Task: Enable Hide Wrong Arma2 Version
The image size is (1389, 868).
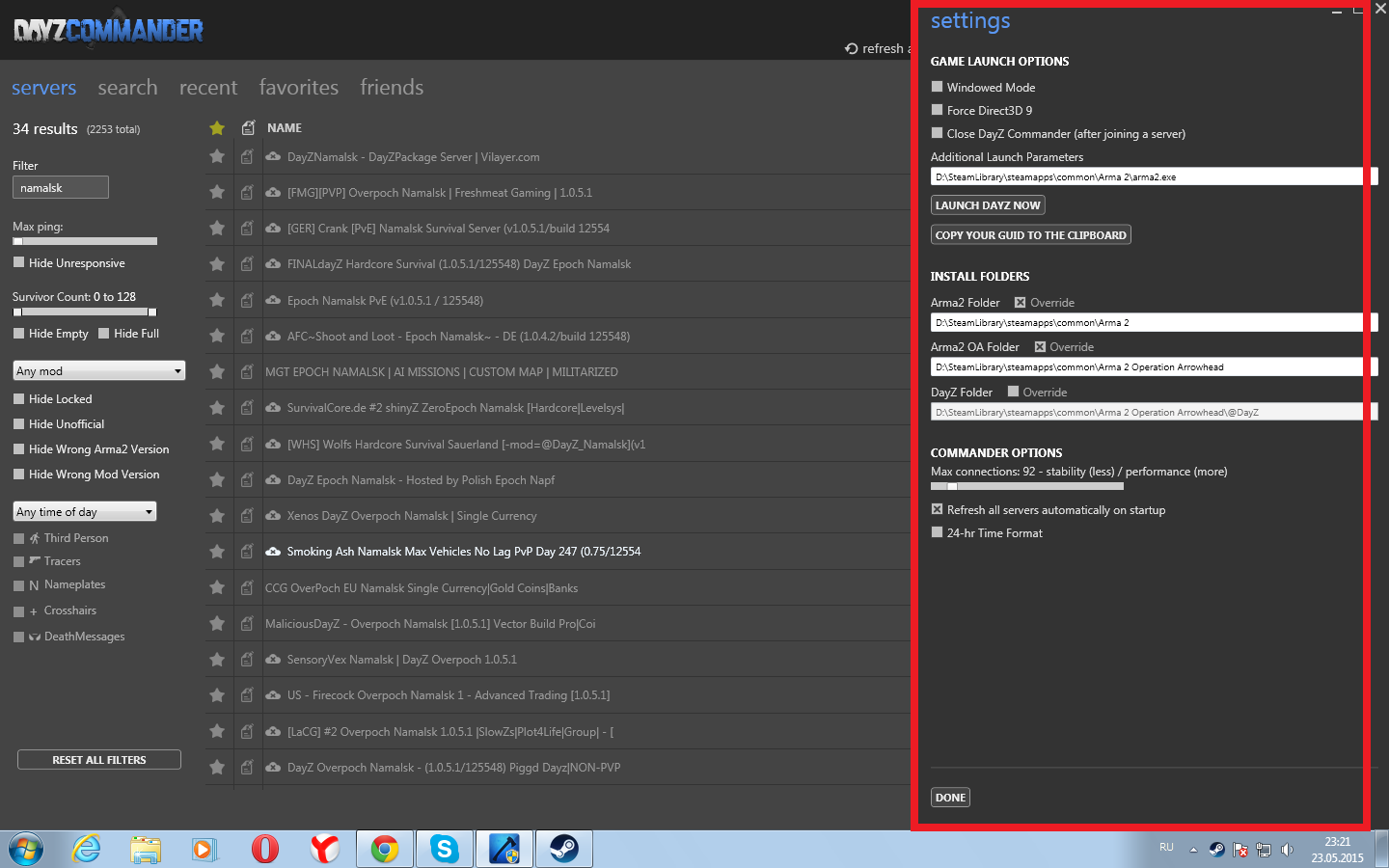Action: point(18,448)
